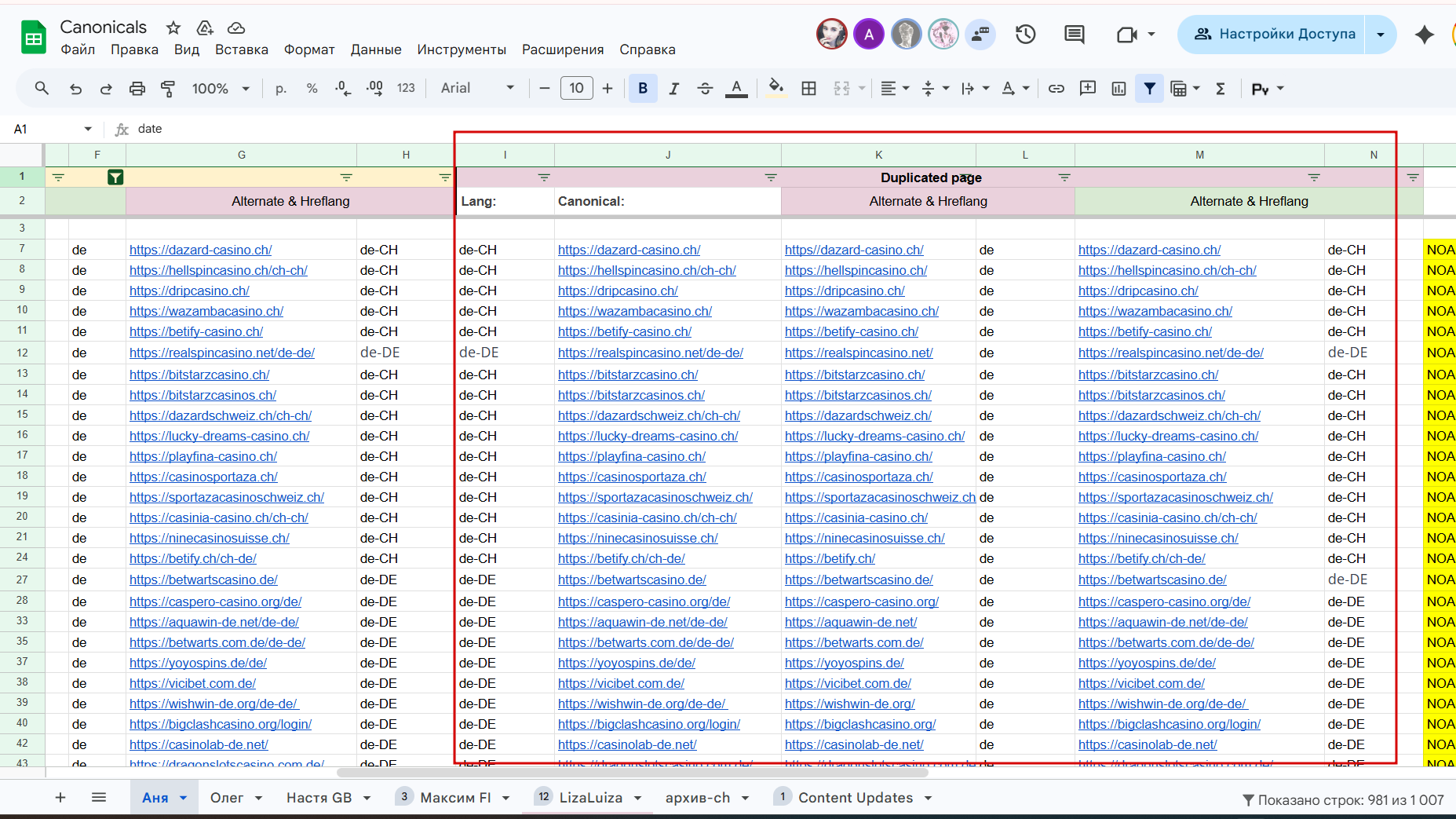1456x819 pixels.
Task: Open the fill color bucket picker
Action: (775, 89)
